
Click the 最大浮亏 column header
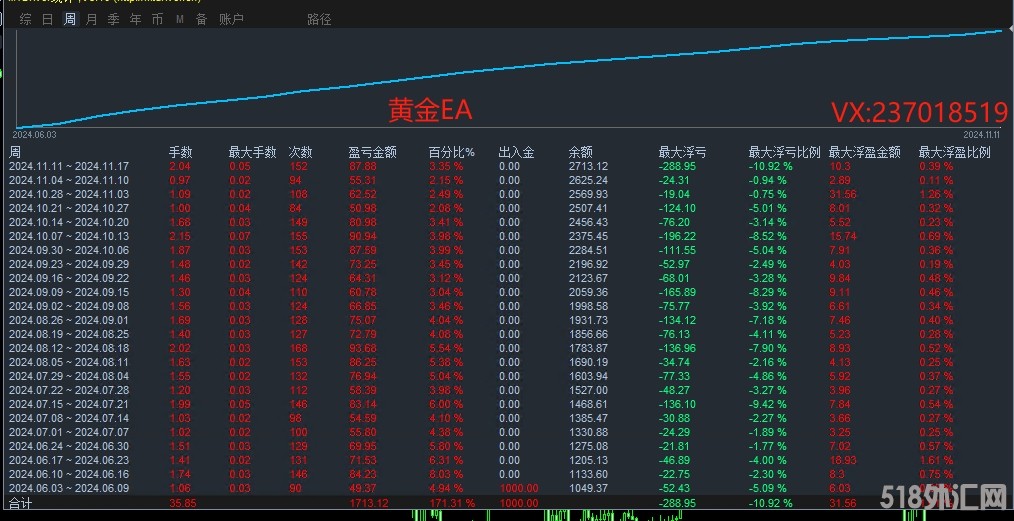[682, 153]
